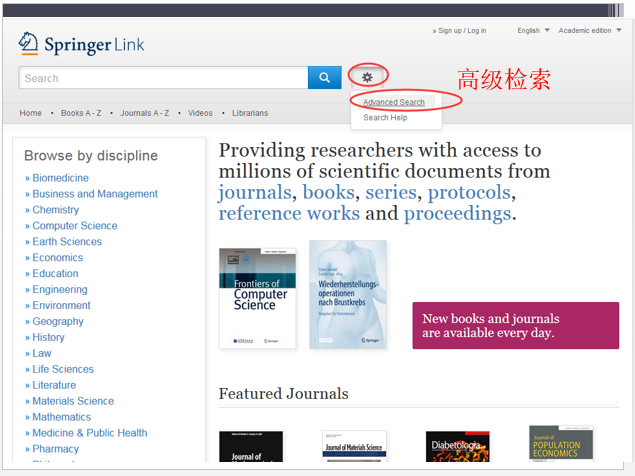Select Search Help in the dropdown
This screenshot has height=476, width=635.
[385, 117]
